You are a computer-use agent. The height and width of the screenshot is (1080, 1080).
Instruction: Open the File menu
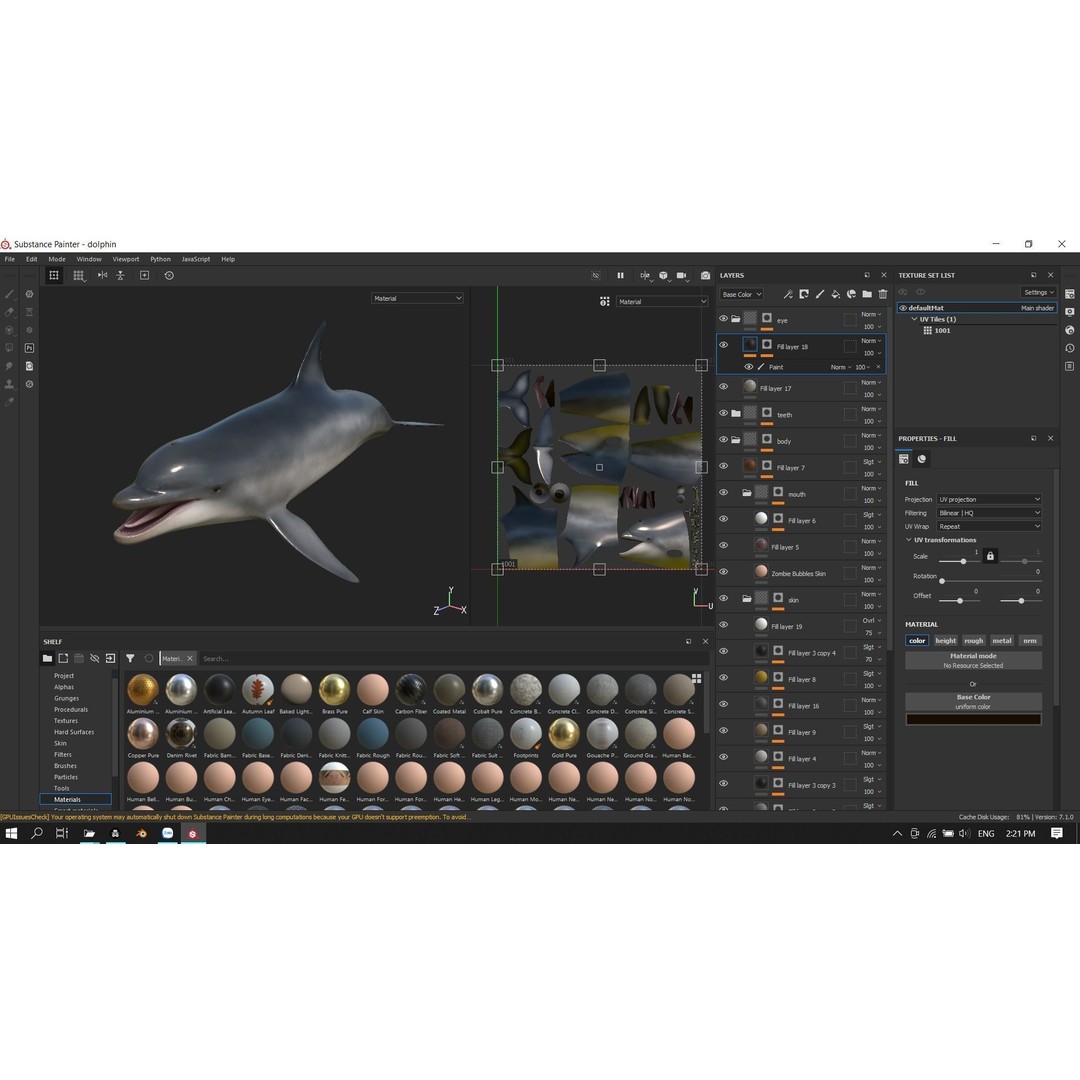point(10,259)
